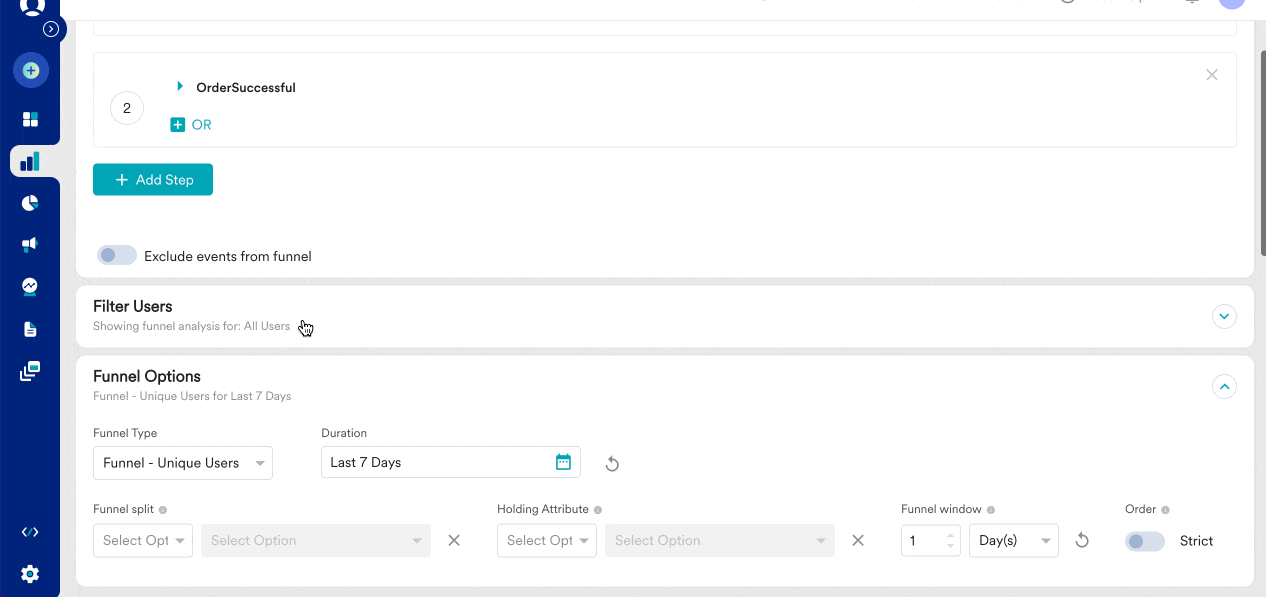1266x597 pixels.
Task: Expand the sidebar with the arrow circle
Action: pyautogui.click(x=51, y=29)
